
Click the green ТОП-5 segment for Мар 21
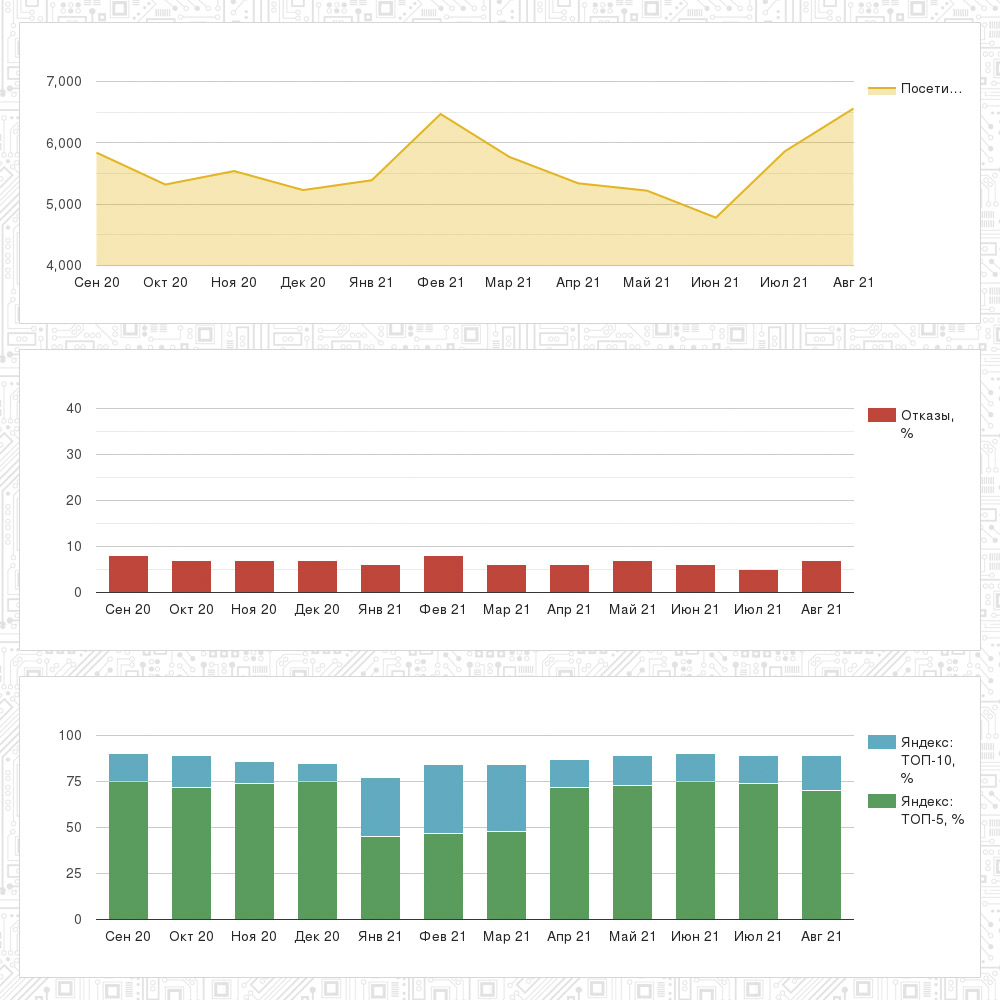[506, 875]
